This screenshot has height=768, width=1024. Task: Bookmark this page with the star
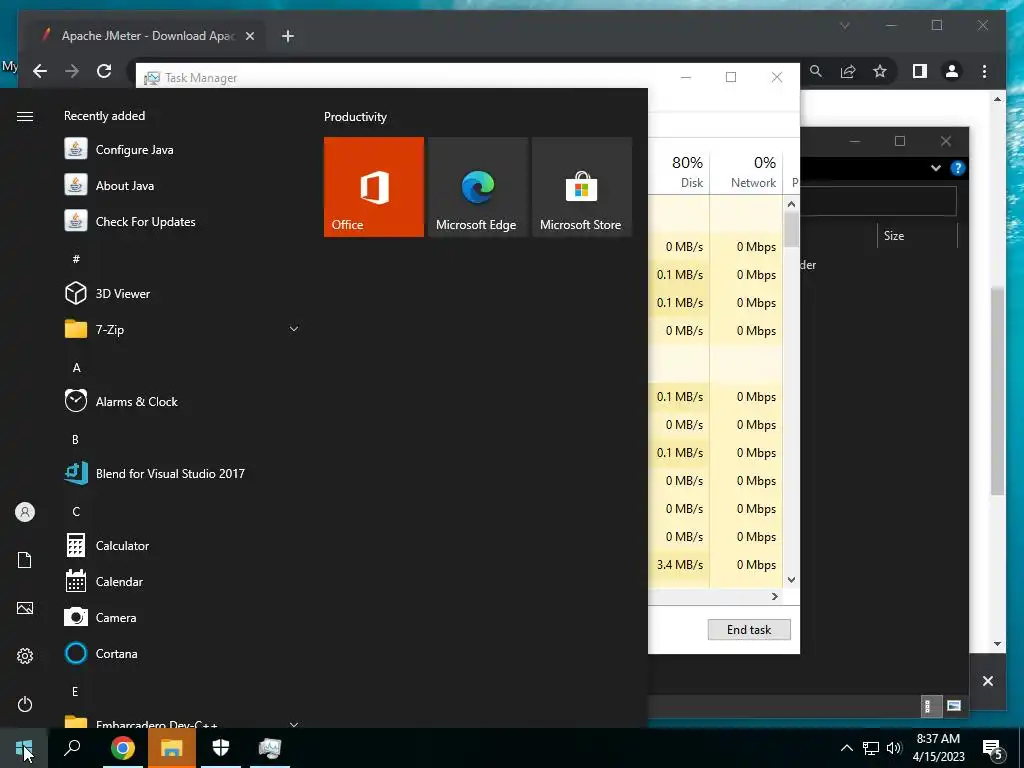pos(880,71)
